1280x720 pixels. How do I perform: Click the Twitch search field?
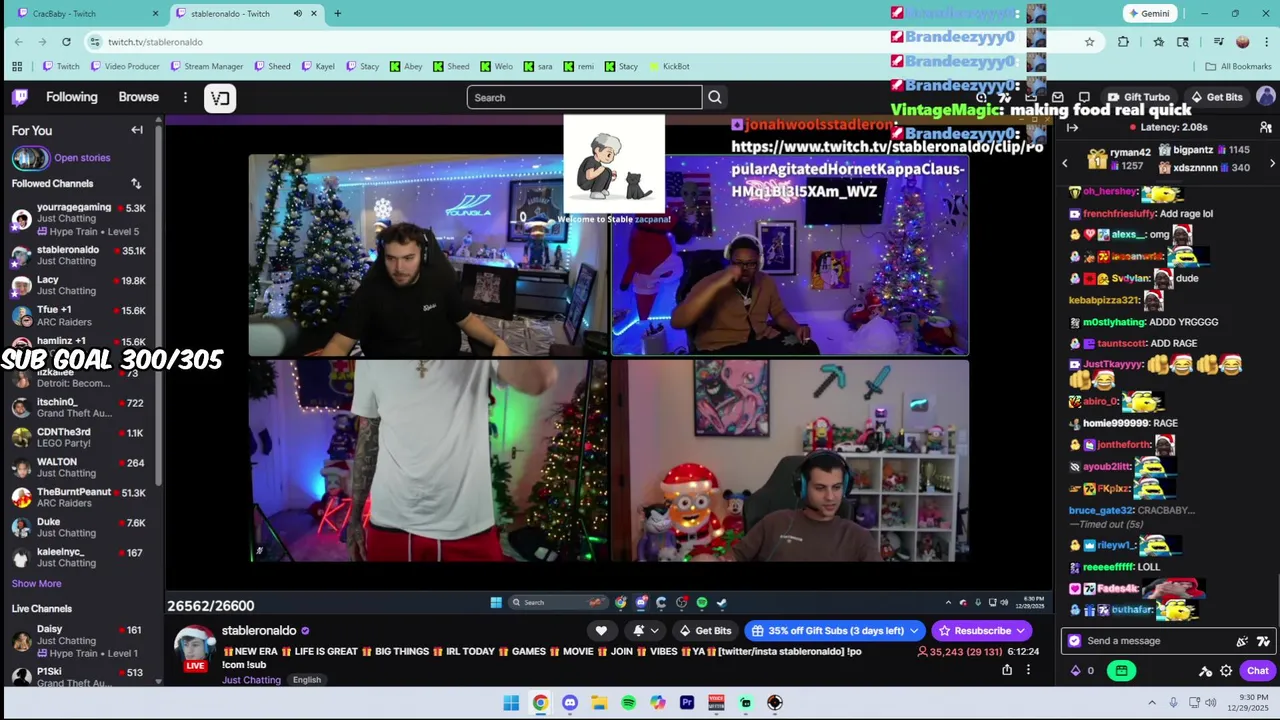pos(585,97)
